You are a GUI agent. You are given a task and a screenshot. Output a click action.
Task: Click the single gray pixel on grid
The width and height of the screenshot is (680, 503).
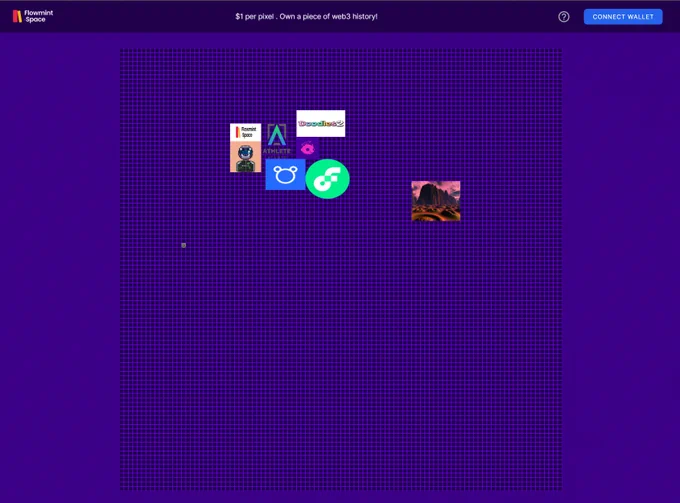click(183, 245)
